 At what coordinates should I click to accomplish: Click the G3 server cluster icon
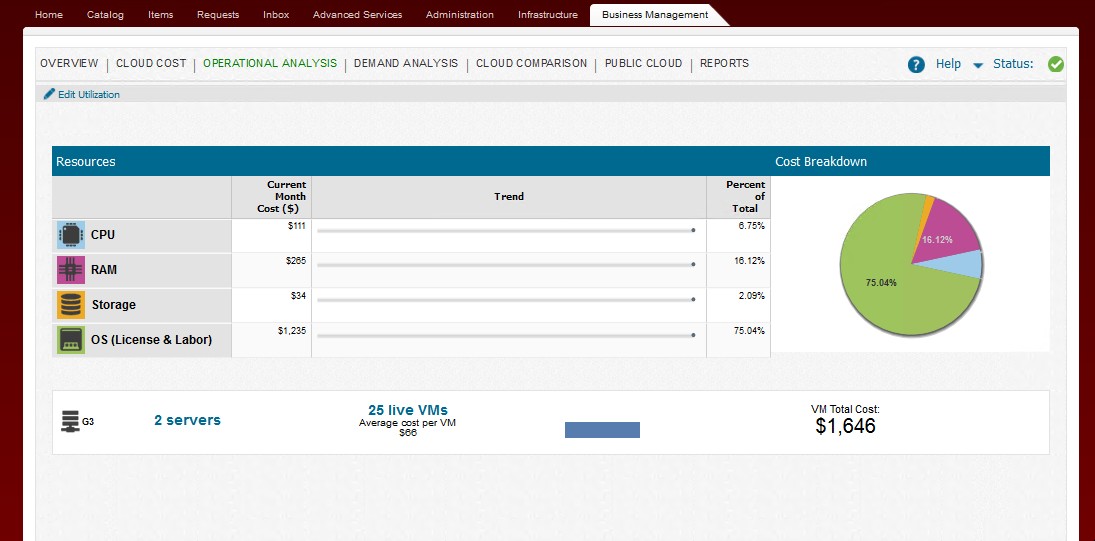pyautogui.click(x=70, y=421)
